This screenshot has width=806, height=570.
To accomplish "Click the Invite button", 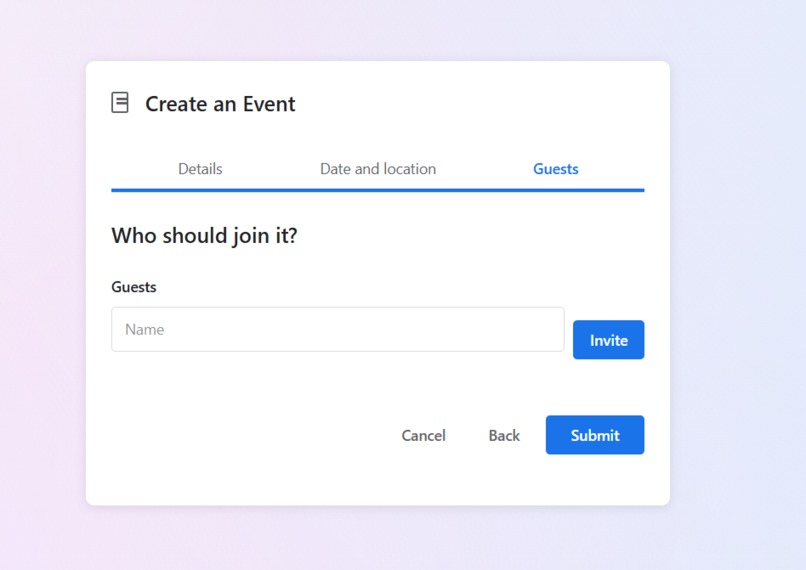I will click(x=609, y=340).
